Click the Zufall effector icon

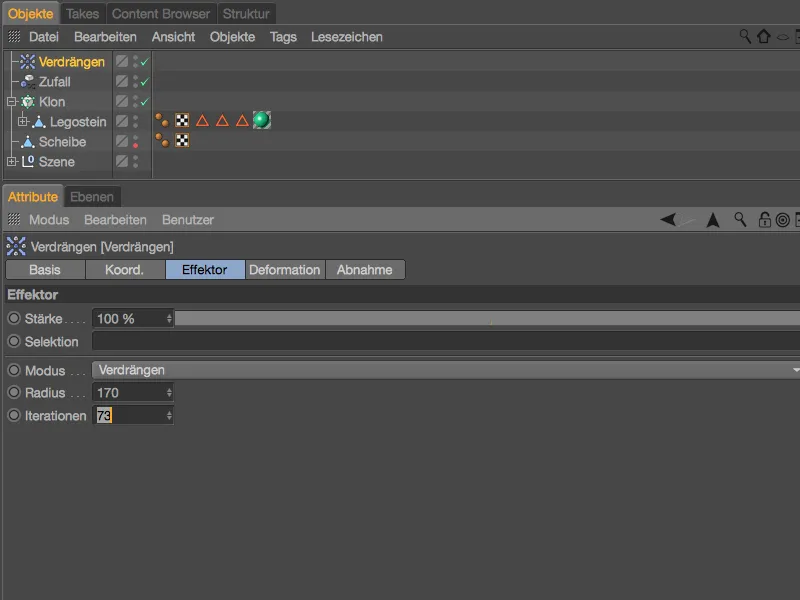coord(26,81)
